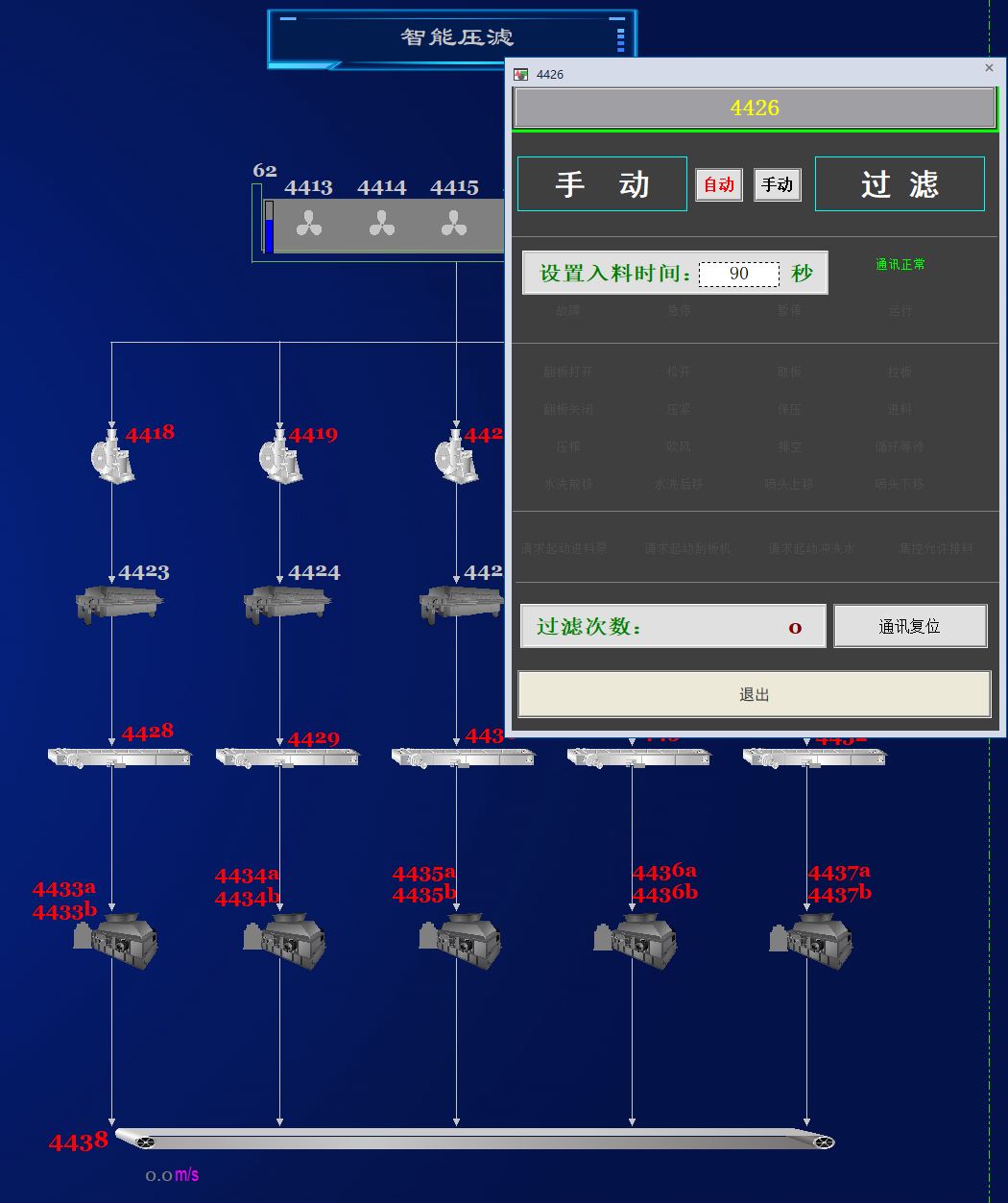Click belt conveyor 4438

click(474, 1141)
